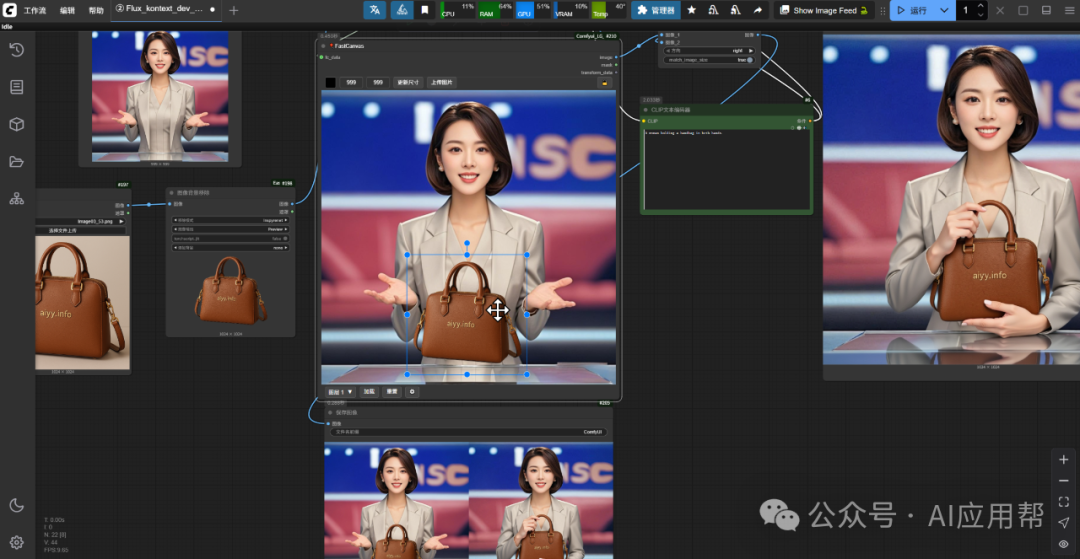Open the queue history sidebar icon
The width and height of the screenshot is (1080, 559).
[17, 50]
